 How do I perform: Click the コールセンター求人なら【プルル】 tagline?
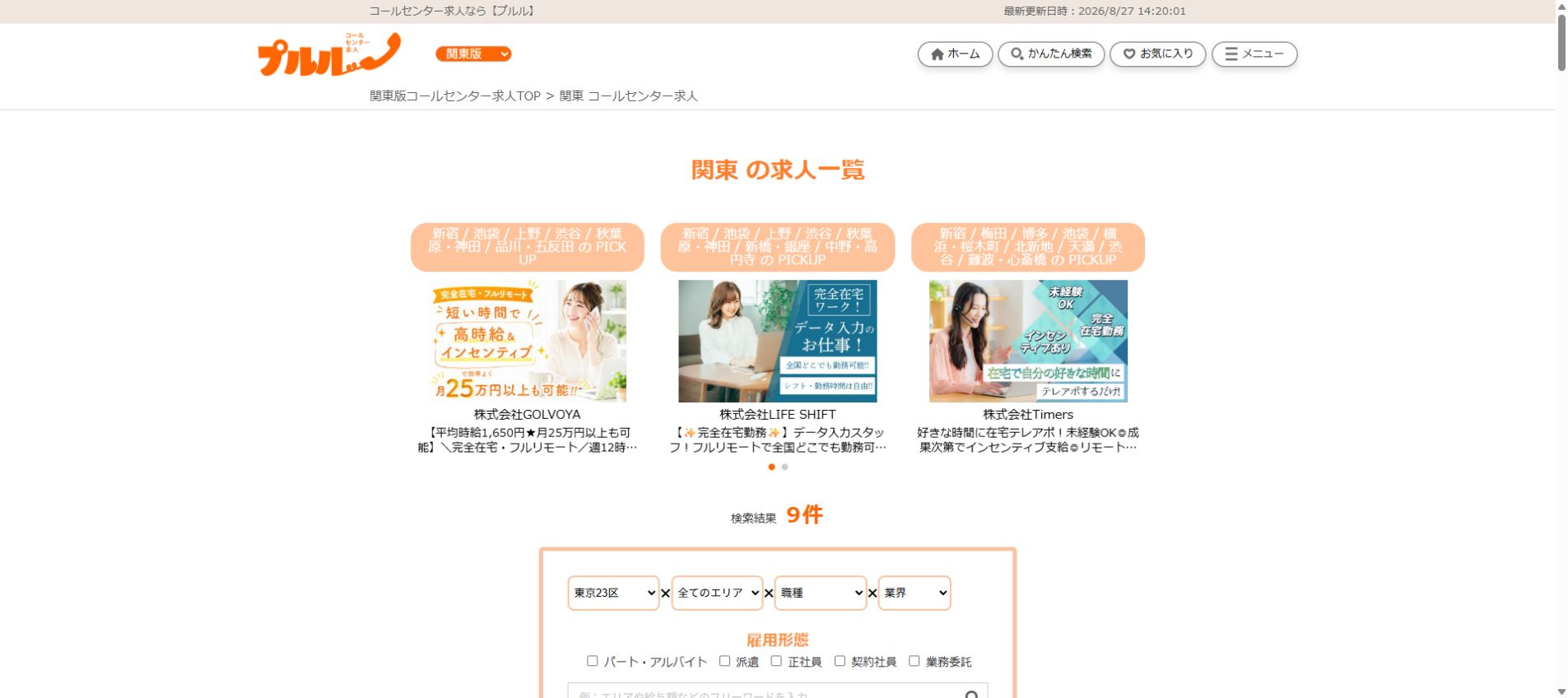[x=454, y=12]
